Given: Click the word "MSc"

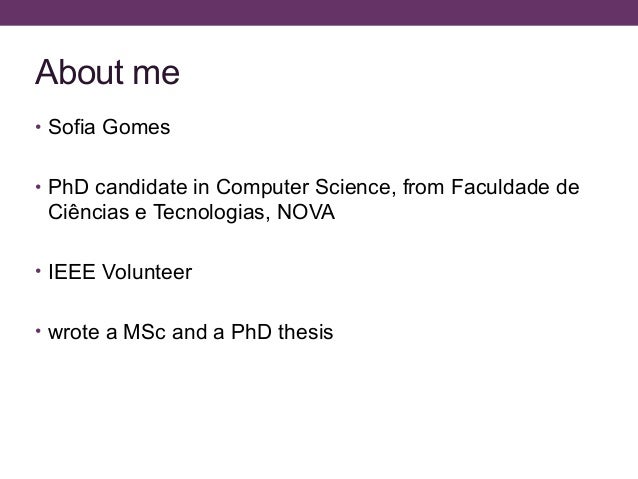Looking at the screenshot, I should [x=144, y=332].
